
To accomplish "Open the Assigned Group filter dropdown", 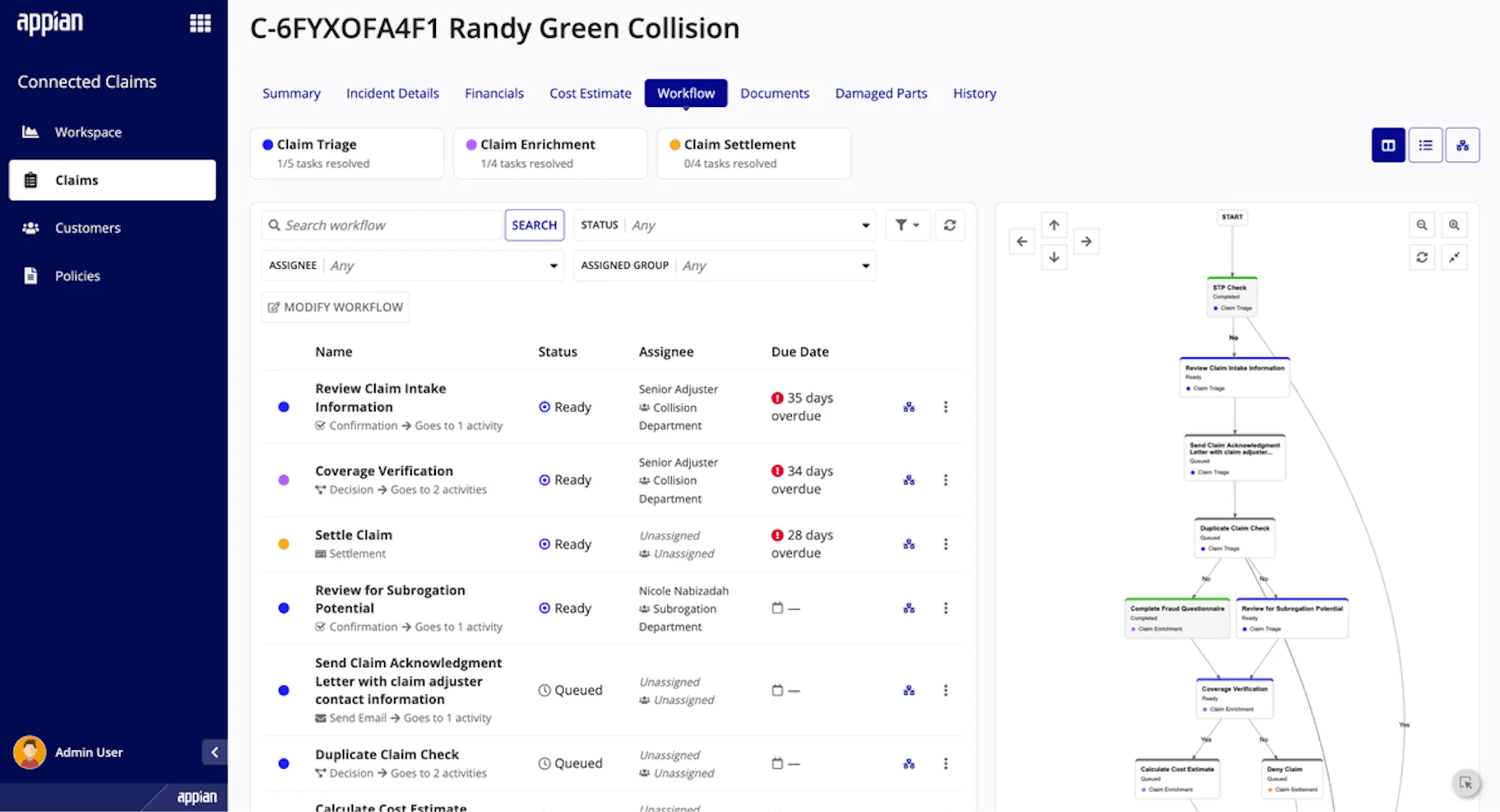I will (724, 265).
